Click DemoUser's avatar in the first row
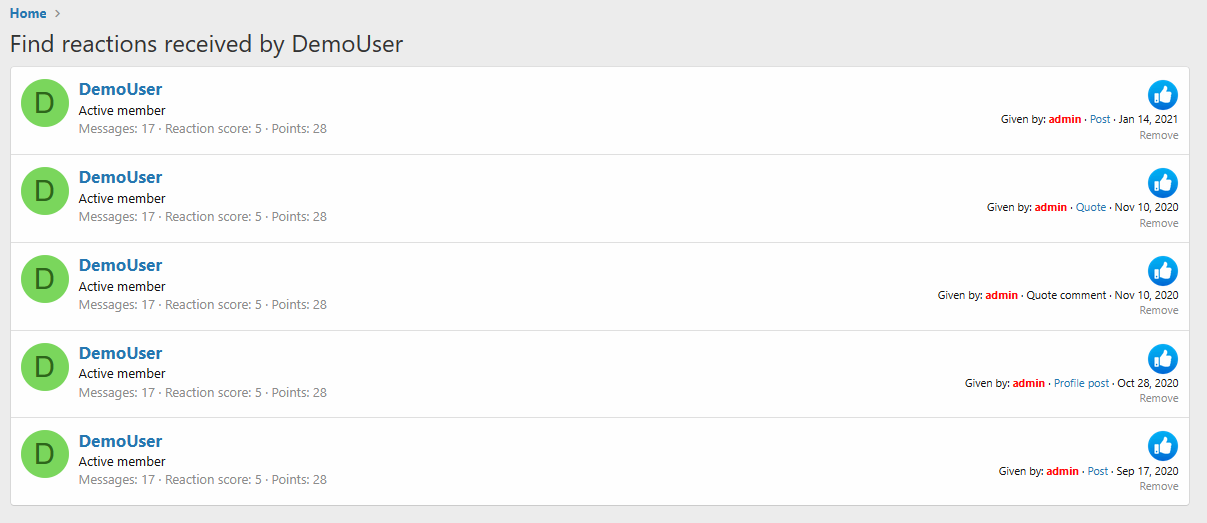This screenshot has width=1207, height=523. 45,103
